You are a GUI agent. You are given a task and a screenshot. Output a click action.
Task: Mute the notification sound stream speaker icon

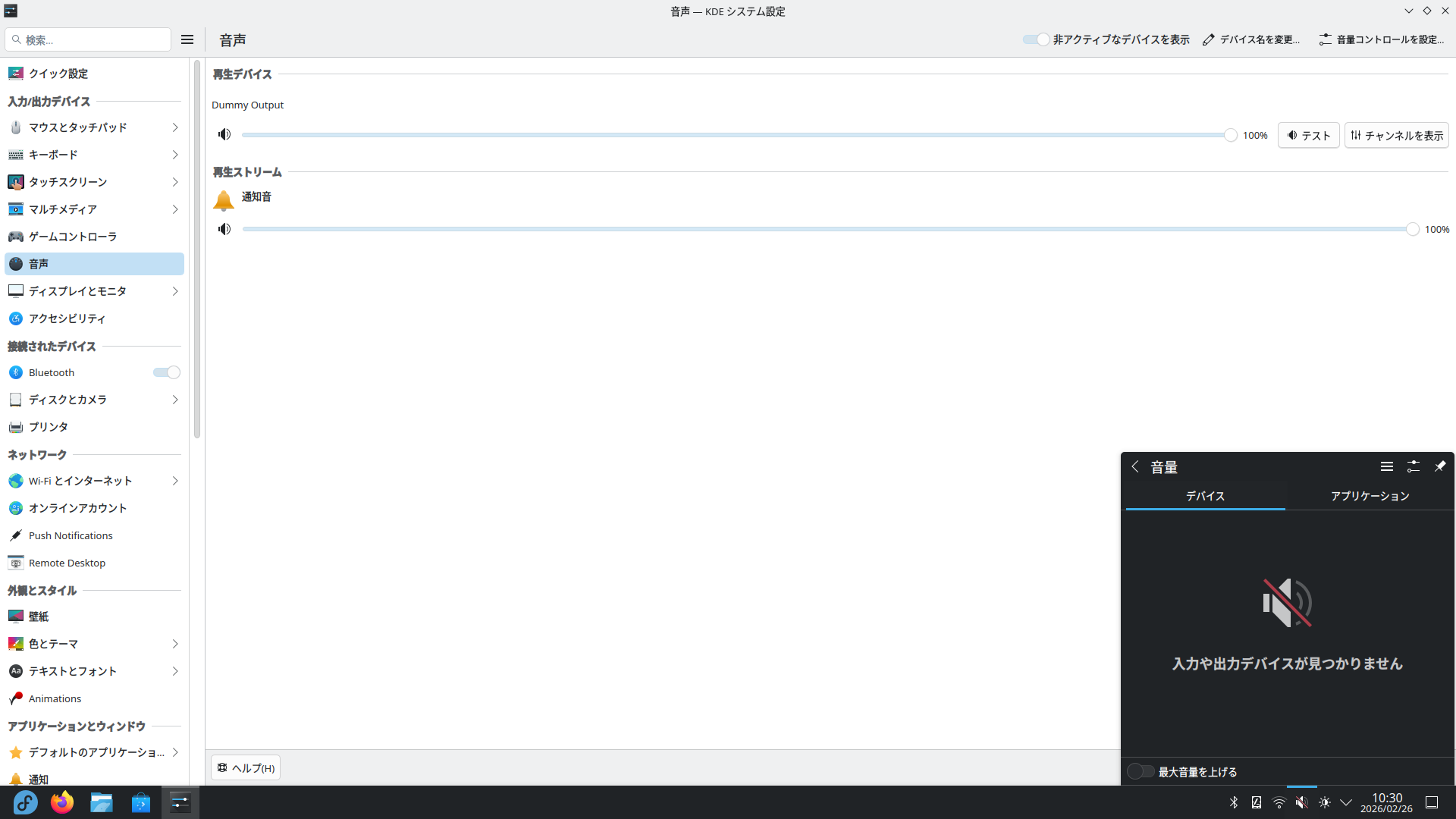tap(224, 229)
